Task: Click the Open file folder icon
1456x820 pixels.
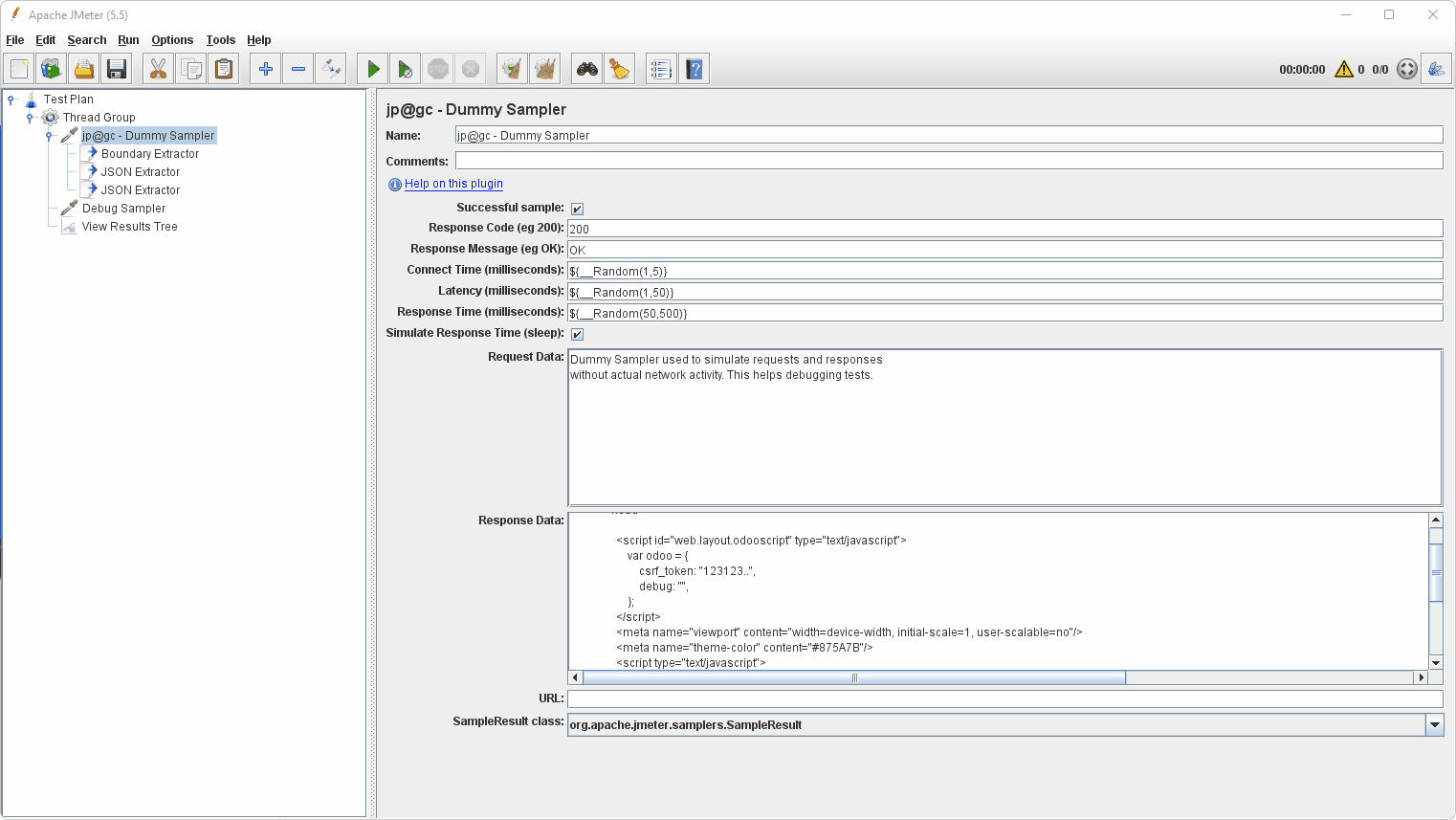Action: [x=84, y=69]
